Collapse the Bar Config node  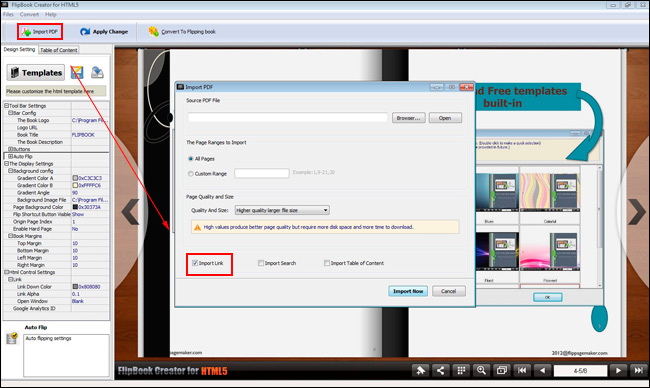click(x=11, y=113)
